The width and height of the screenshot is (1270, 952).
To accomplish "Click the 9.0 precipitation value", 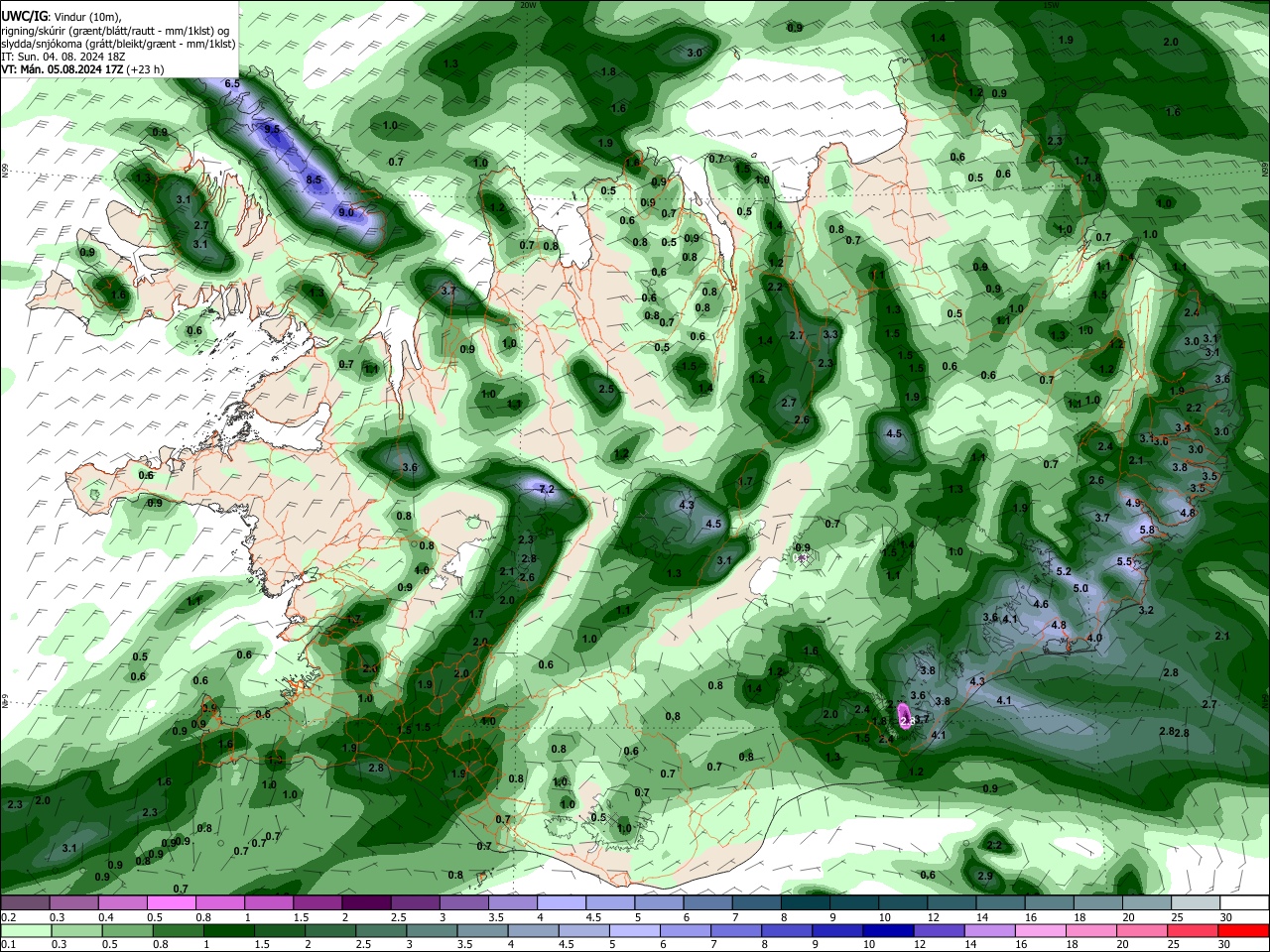I will coord(346,212).
